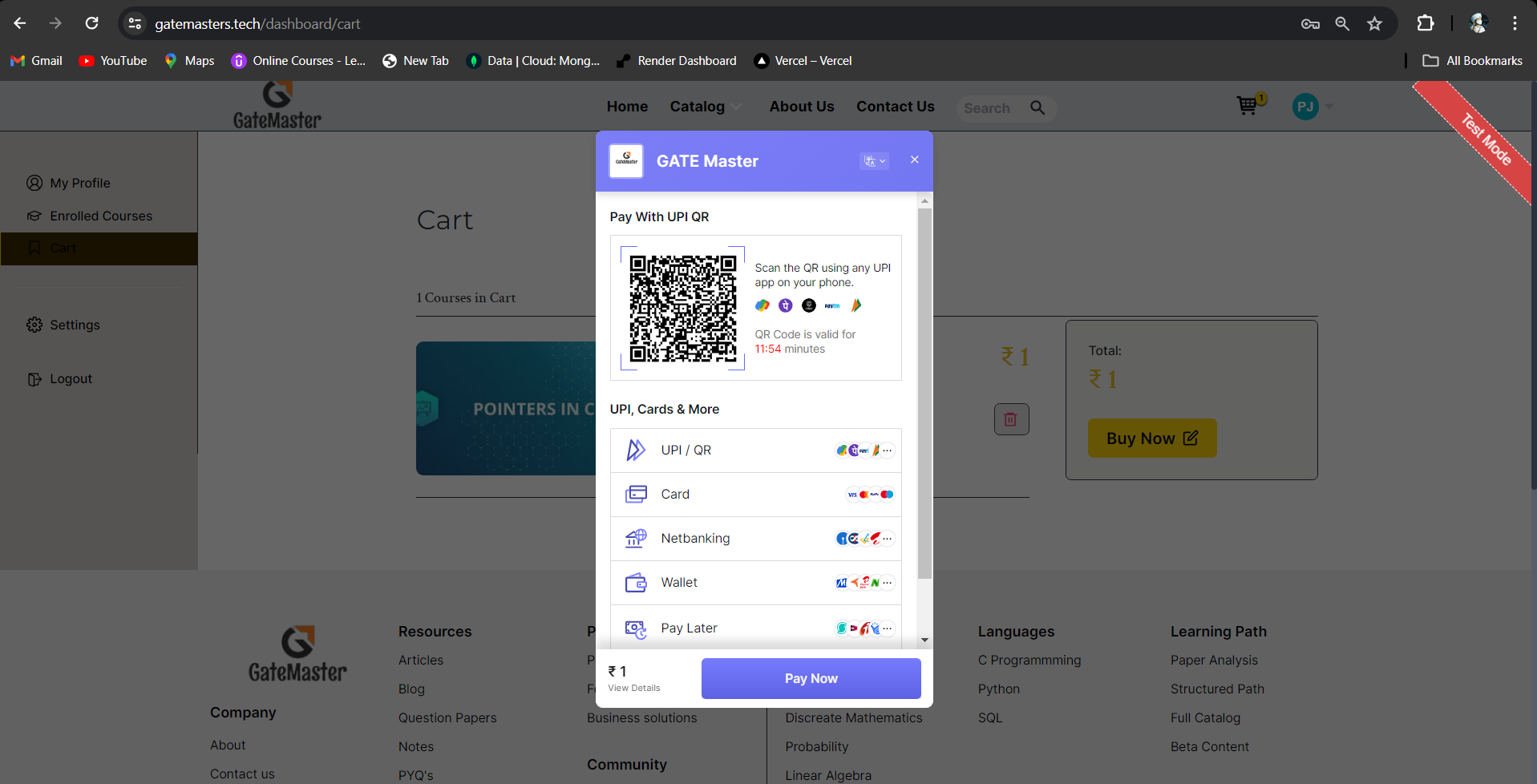Open the Wallet payment option icon
Viewport: 1537px width, 784px height.
pyautogui.click(x=636, y=582)
